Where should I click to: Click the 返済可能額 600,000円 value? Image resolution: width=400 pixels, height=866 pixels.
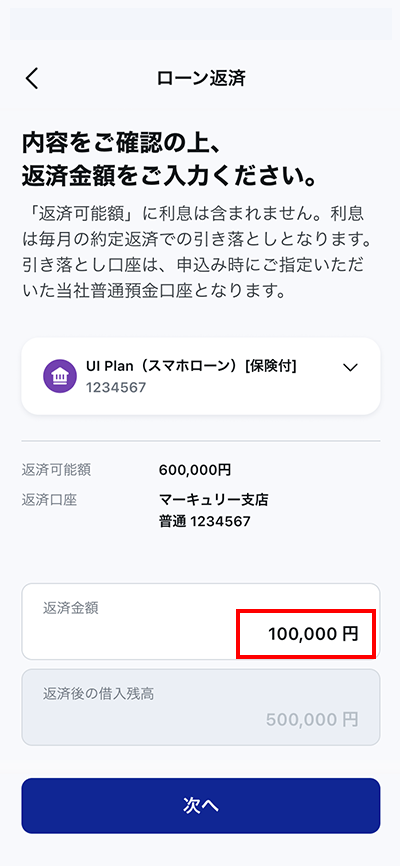point(195,471)
